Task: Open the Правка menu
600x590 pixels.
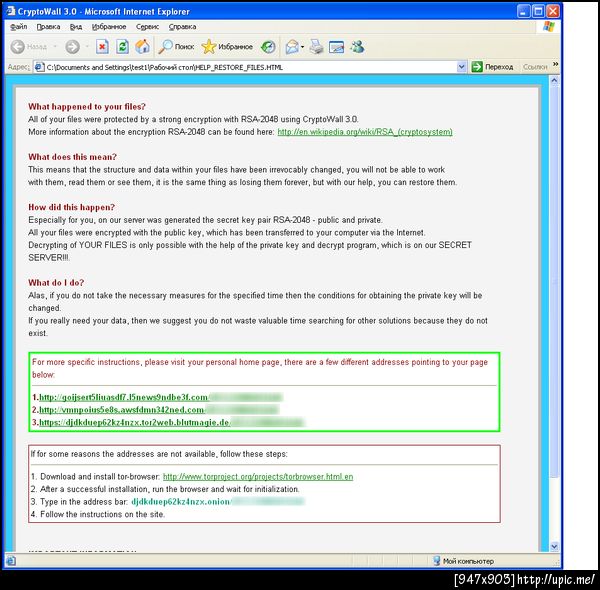Action: (x=48, y=26)
